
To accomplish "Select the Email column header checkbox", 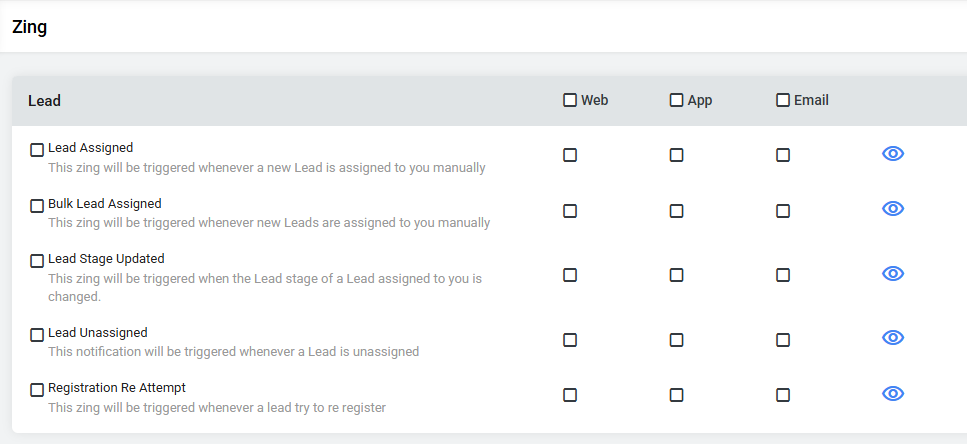I will click(783, 100).
